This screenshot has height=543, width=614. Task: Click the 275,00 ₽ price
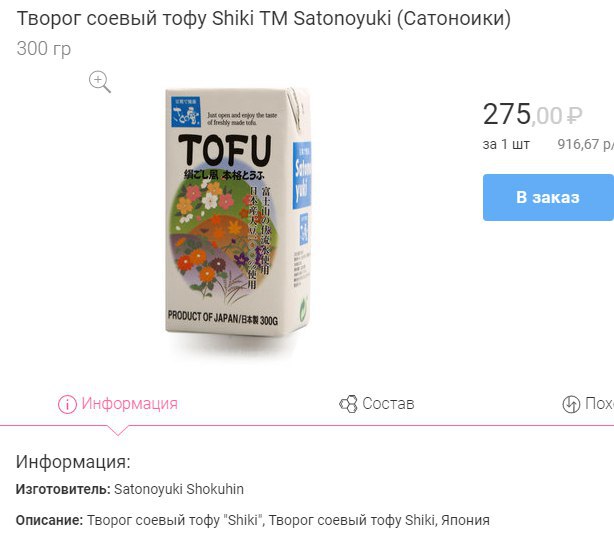(532, 114)
